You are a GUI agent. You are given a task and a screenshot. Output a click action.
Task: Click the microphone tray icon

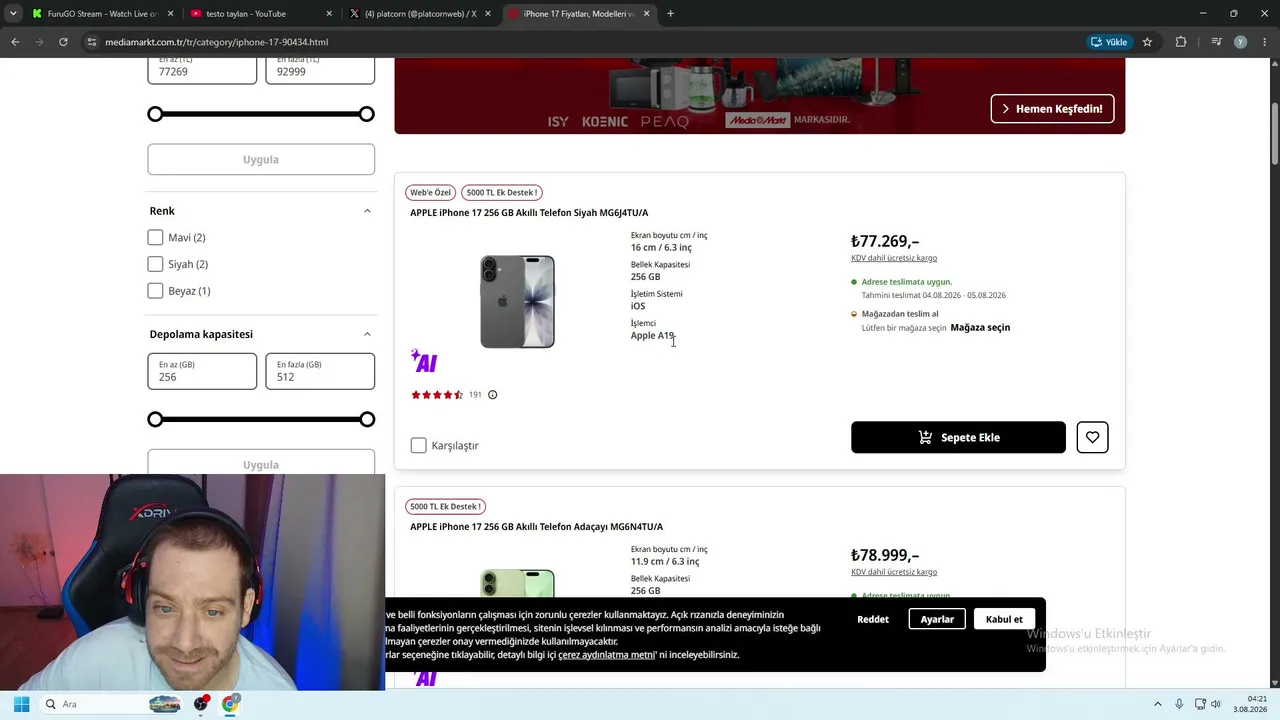click(1179, 704)
